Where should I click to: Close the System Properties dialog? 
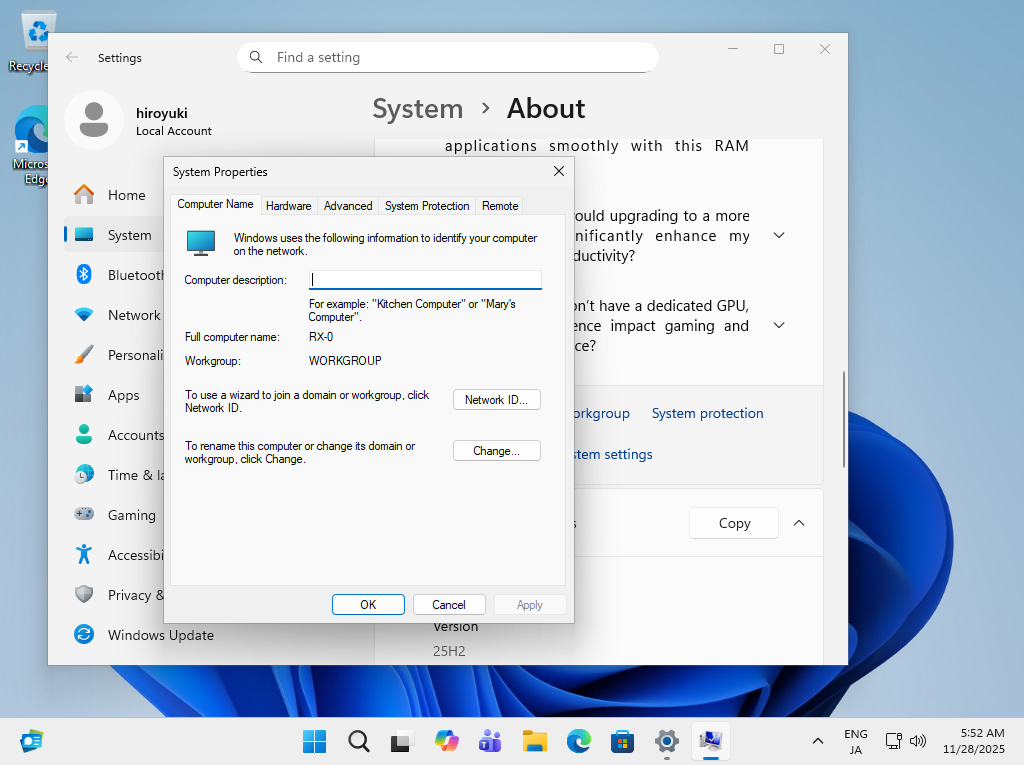pyautogui.click(x=559, y=171)
